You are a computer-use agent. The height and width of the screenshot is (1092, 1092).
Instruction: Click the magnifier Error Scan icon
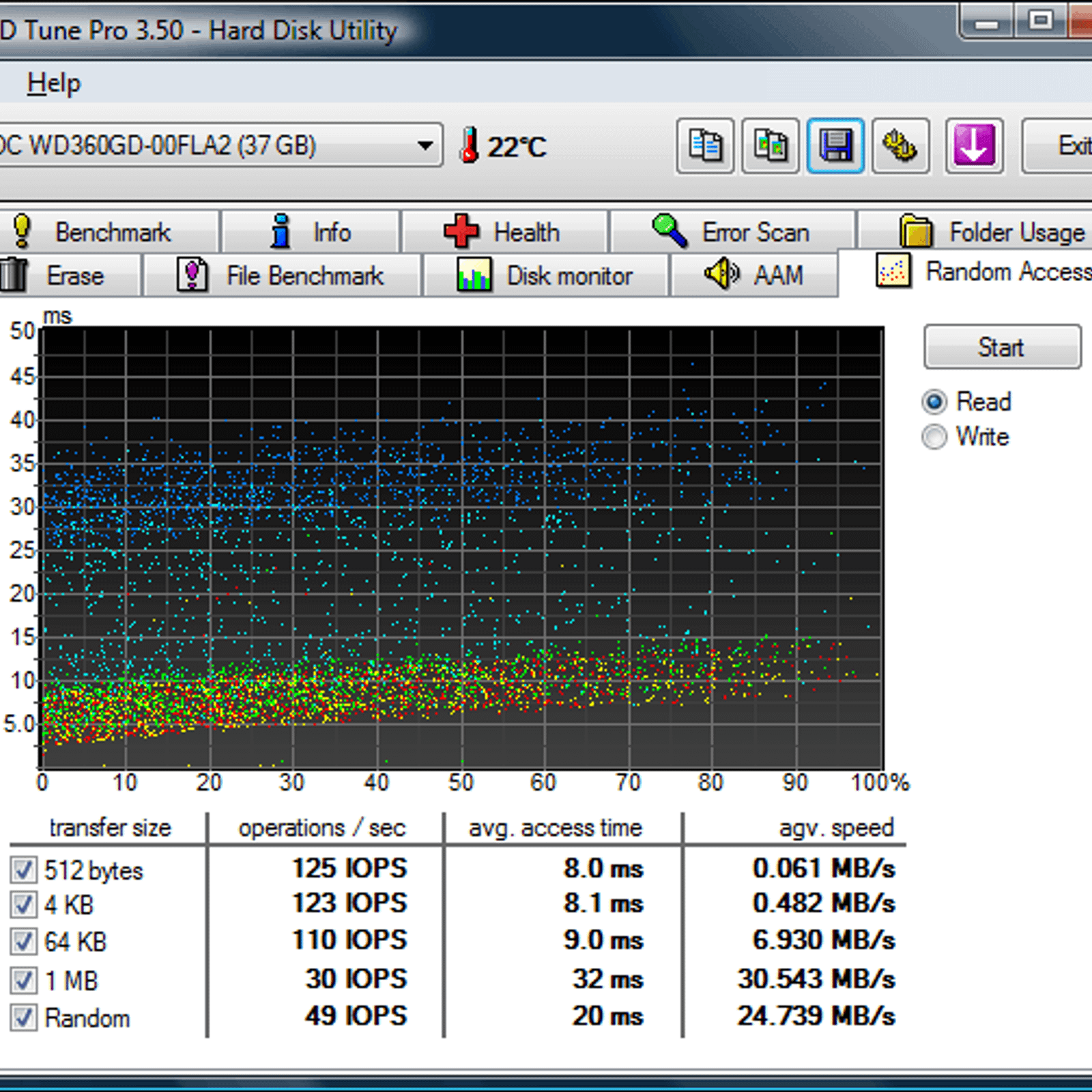pyautogui.click(x=670, y=231)
